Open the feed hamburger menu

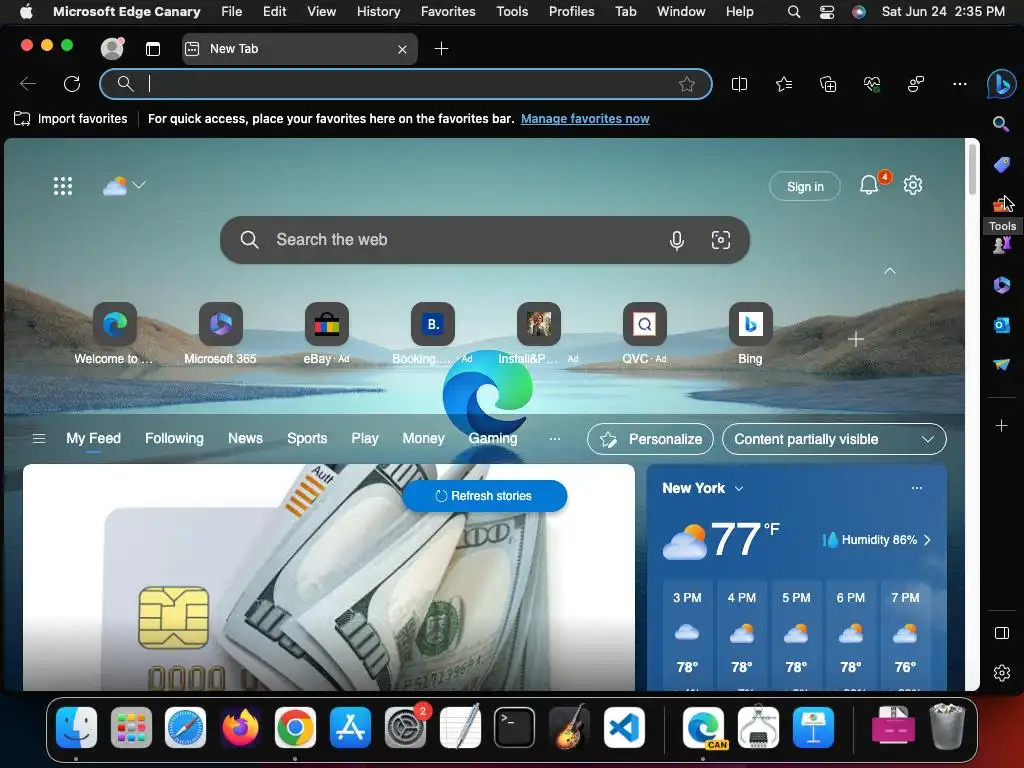pos(39,438)
